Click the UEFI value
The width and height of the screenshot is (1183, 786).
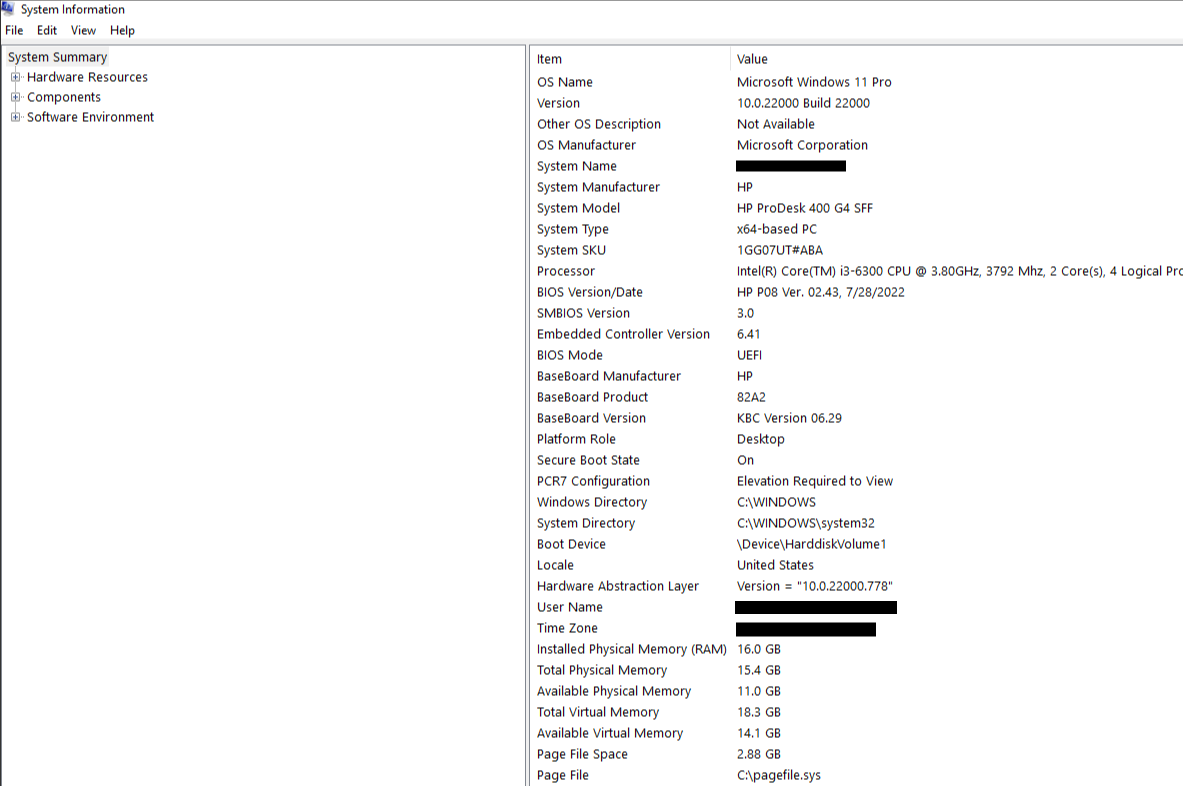coord(749,355)
